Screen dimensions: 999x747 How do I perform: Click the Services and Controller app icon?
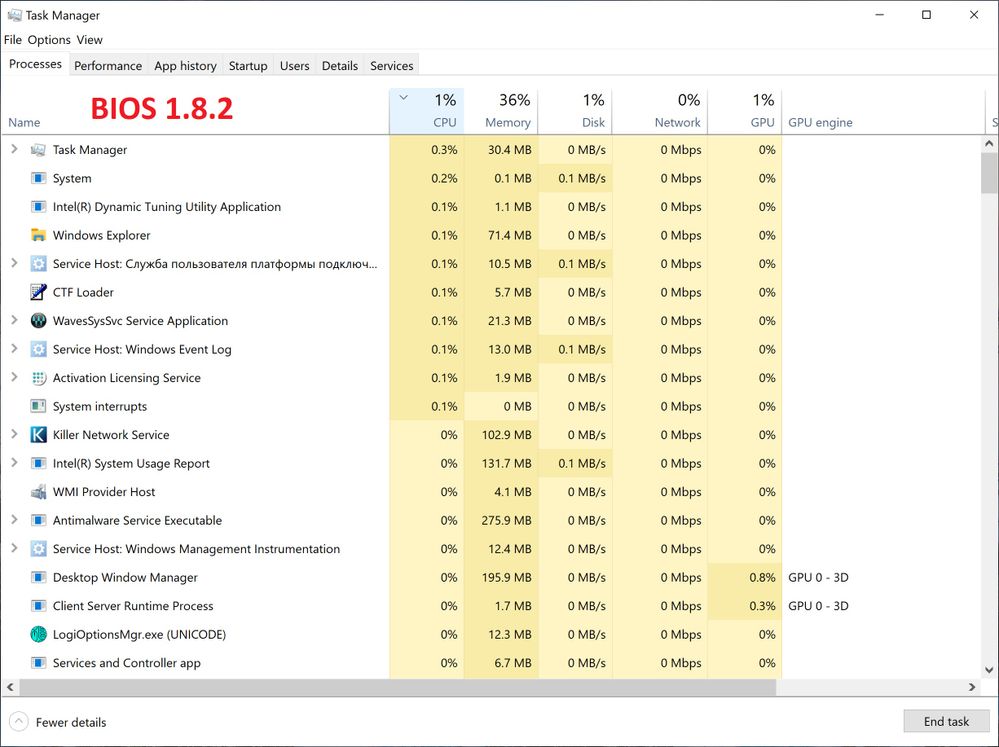click(x=38, y=663)
